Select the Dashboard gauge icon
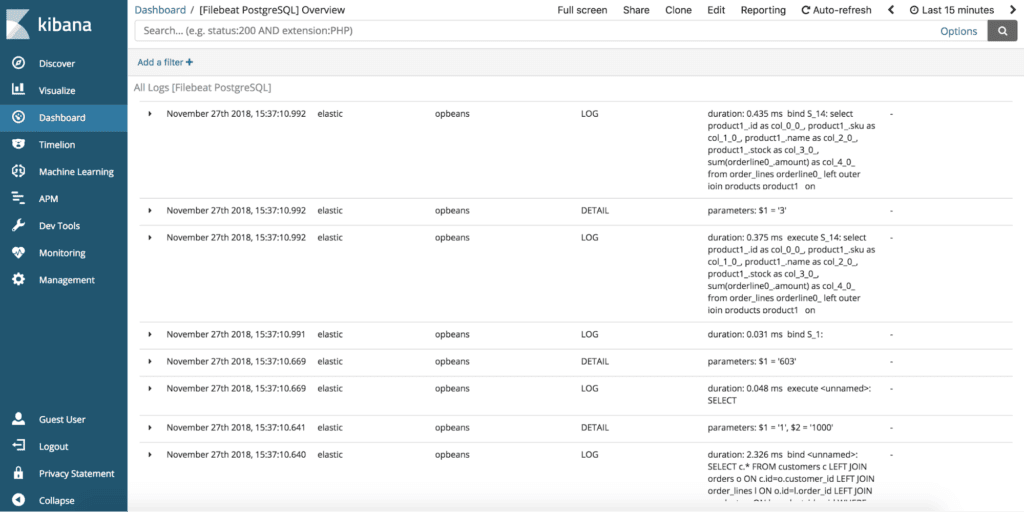The width and height of the screenshot is (1024, 512). tap(18, 118)
